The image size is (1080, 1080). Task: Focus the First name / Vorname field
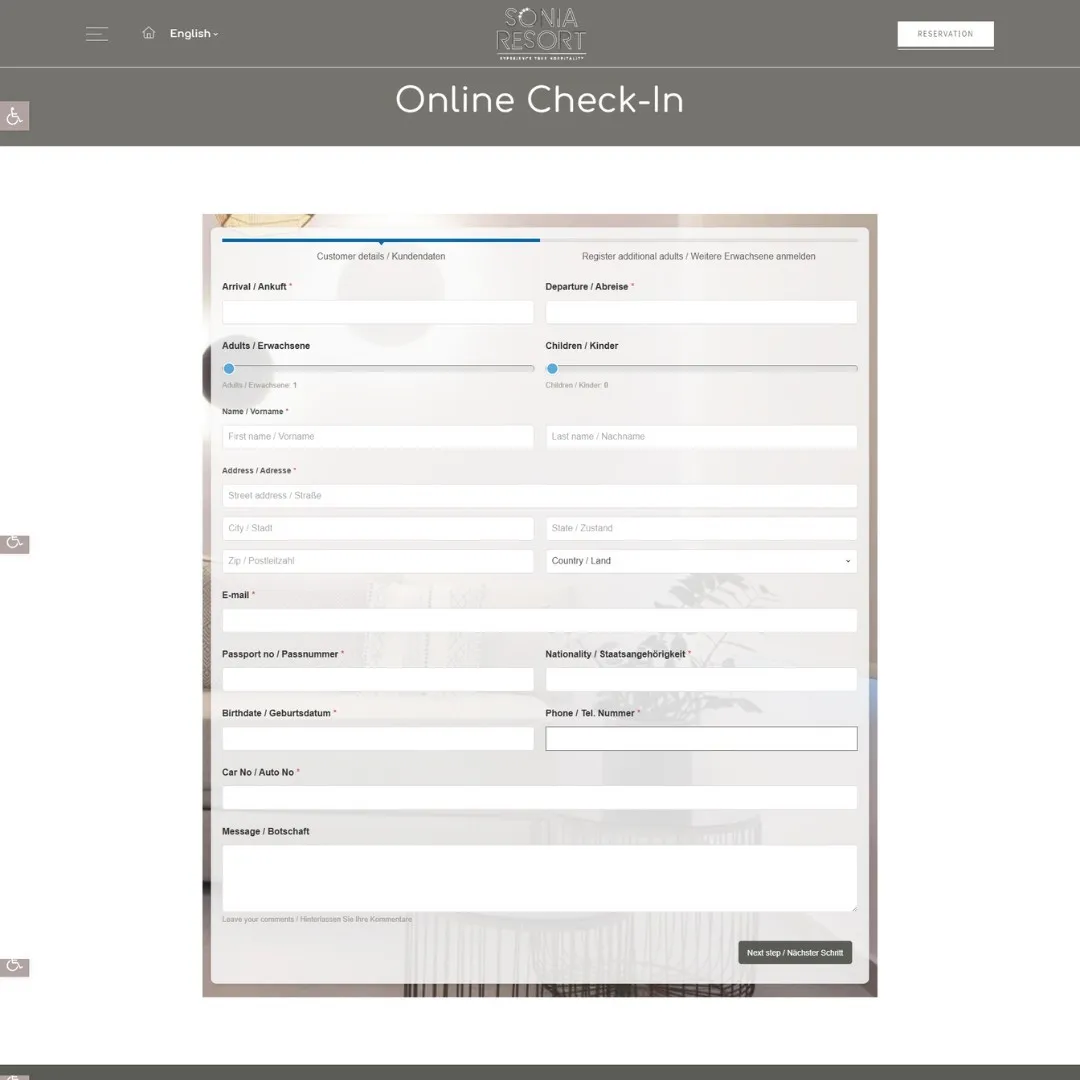pos(377,437)
